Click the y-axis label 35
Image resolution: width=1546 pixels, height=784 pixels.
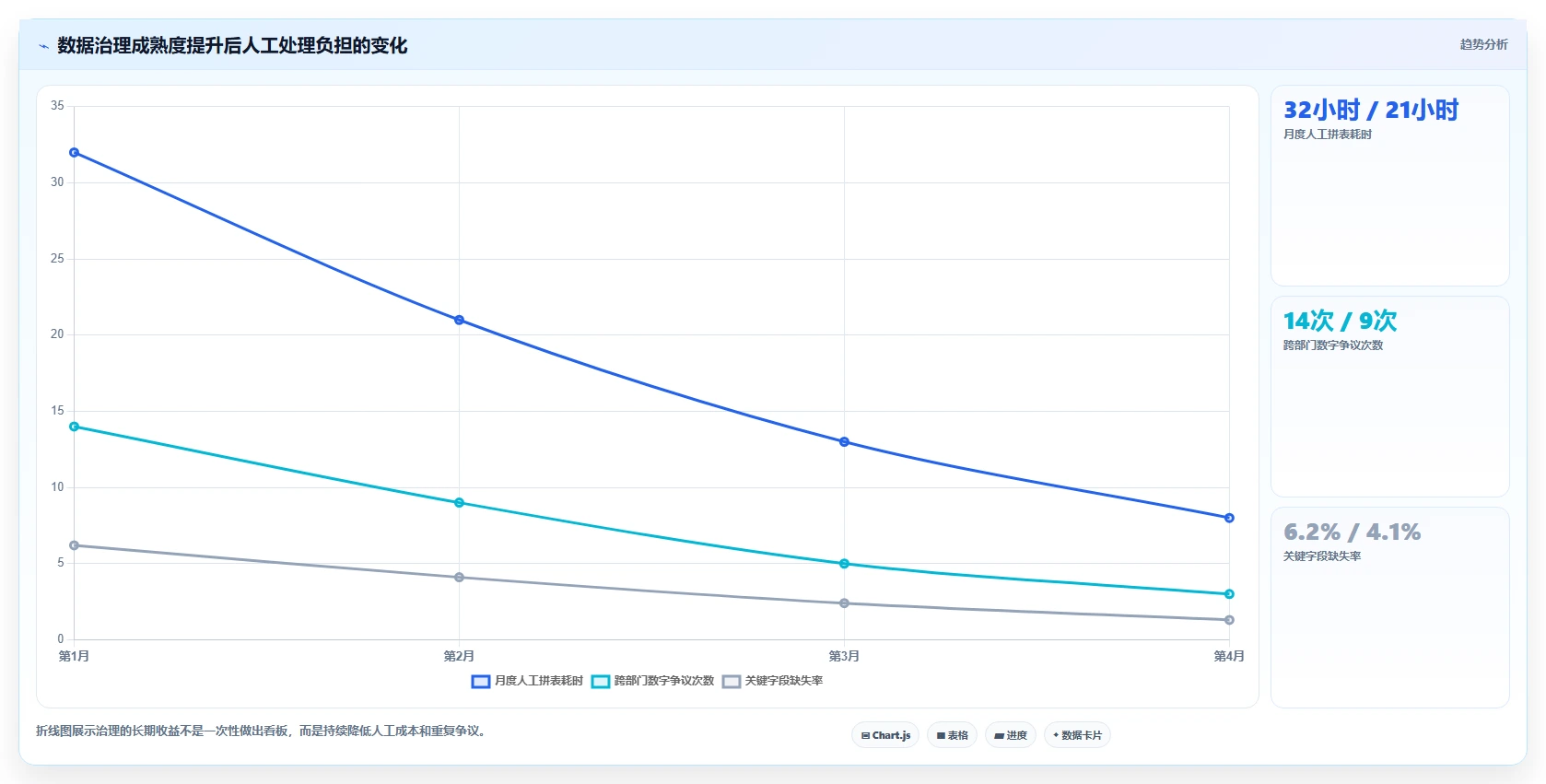57,106
